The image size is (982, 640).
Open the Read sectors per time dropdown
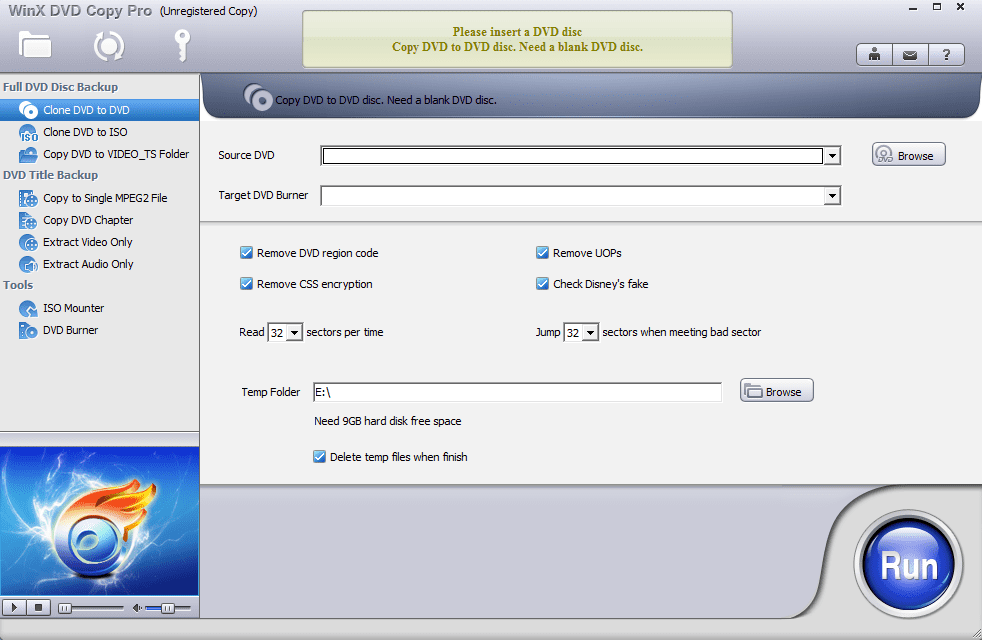click(293, 332)
